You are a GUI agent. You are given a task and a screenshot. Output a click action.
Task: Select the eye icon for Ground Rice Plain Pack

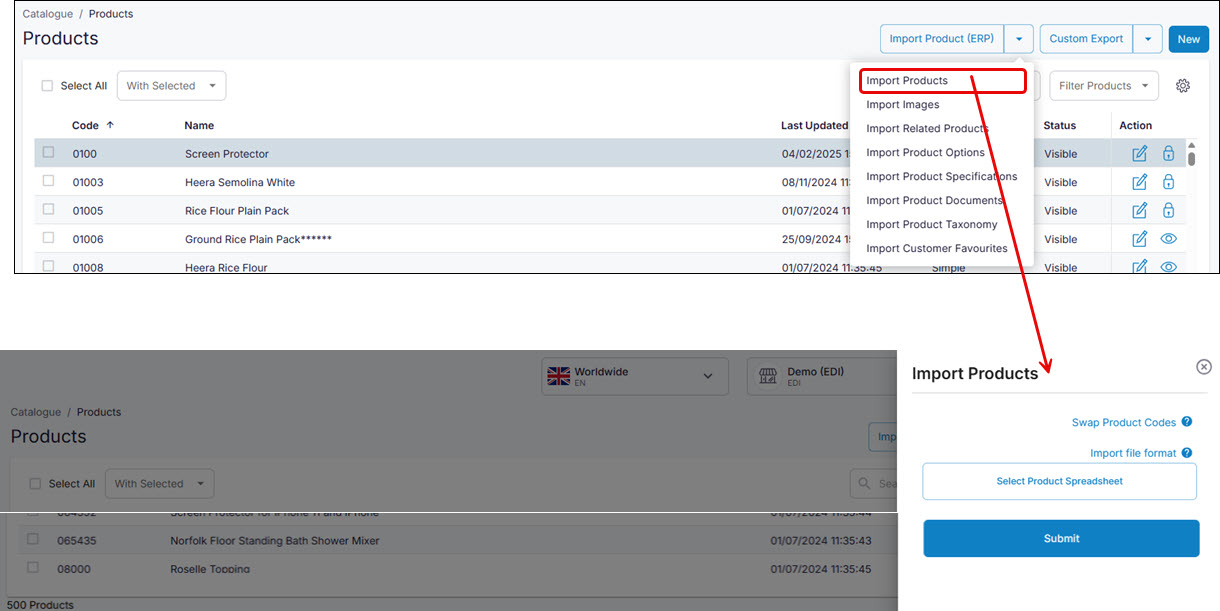1168,238
